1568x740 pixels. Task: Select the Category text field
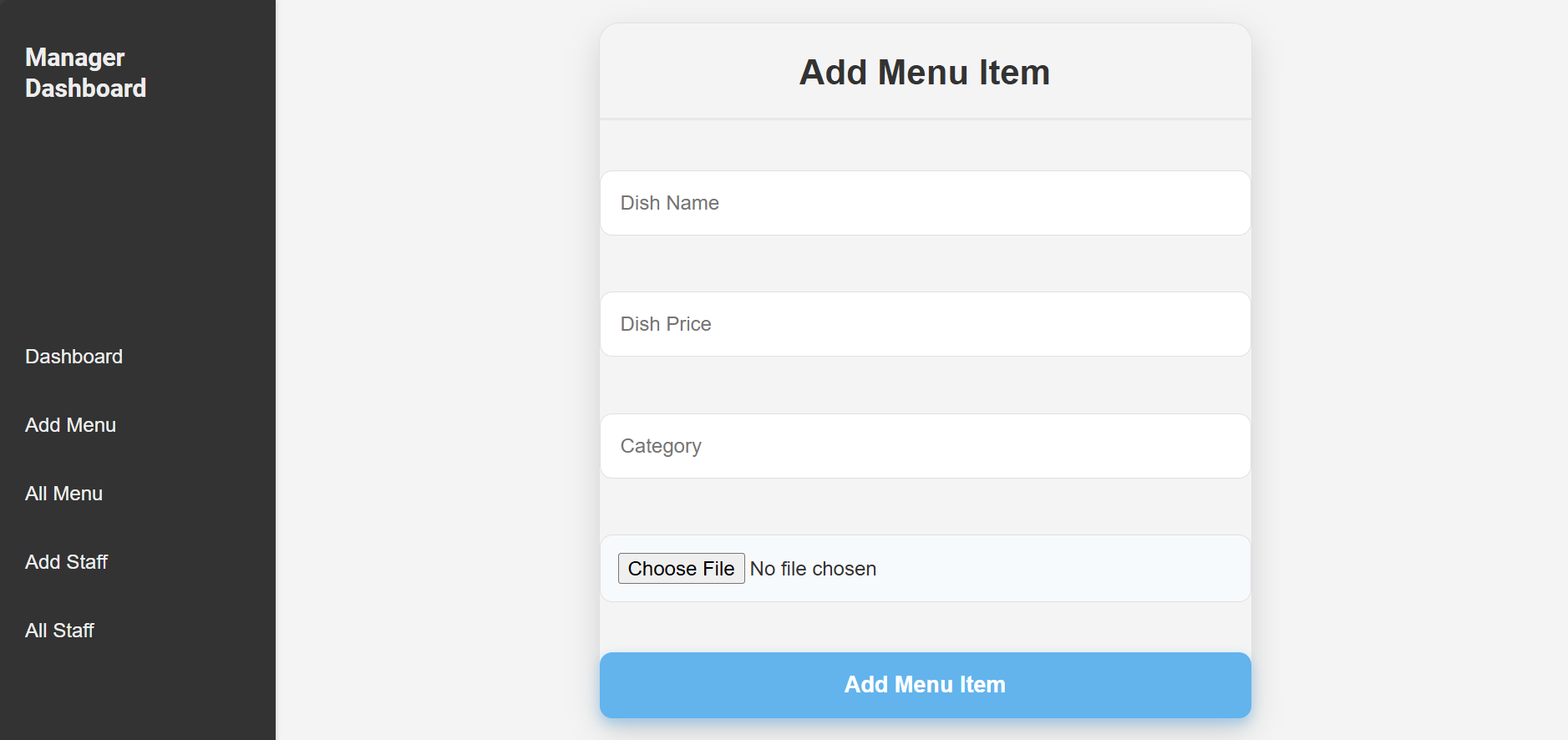[925, 446]
